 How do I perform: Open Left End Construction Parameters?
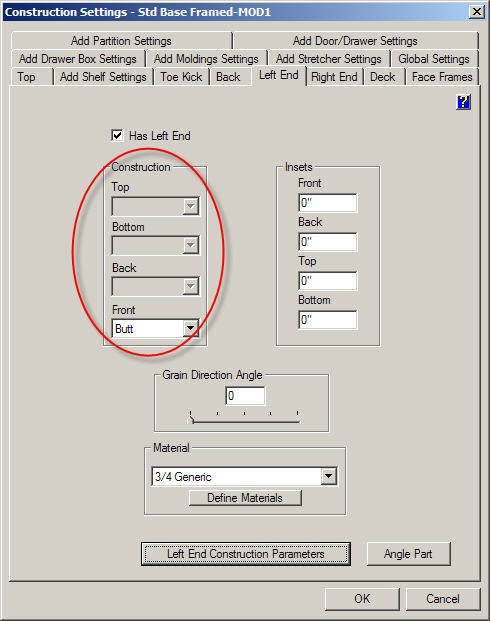(246, 554)
